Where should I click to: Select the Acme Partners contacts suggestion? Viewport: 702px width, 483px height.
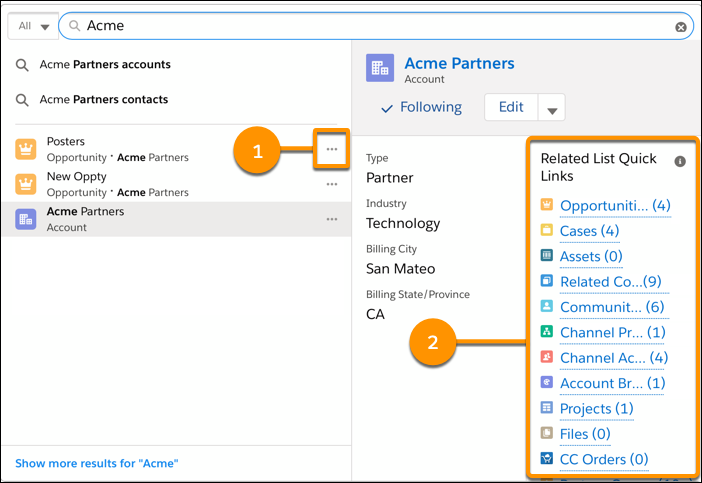103,99
